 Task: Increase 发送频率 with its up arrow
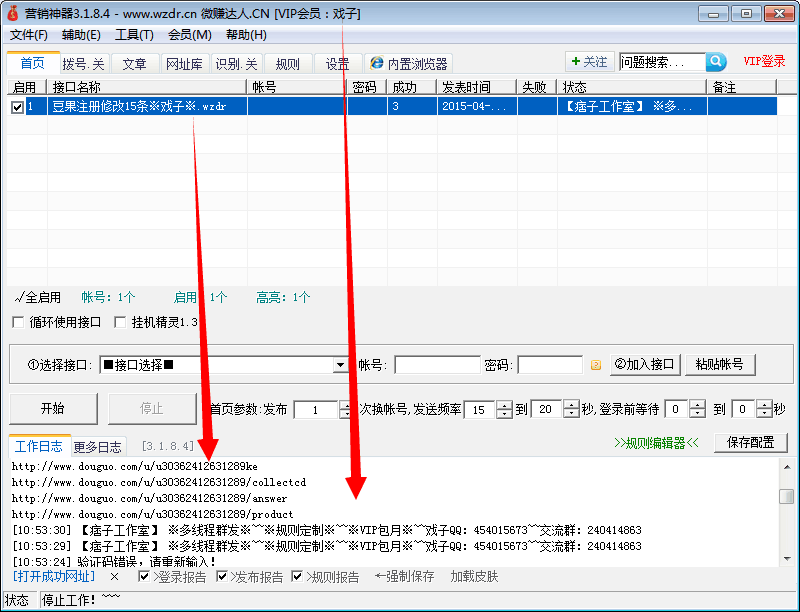[502, 405]
